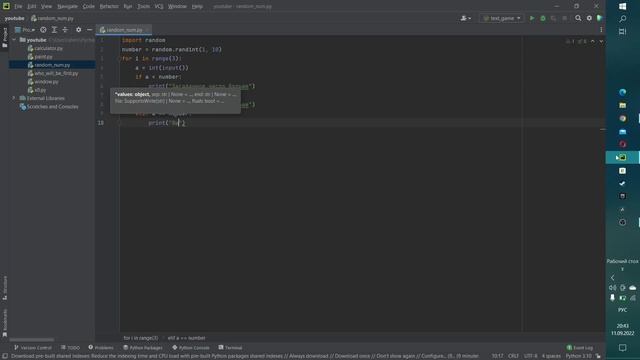640x360 pixels.
Task: Click the 'elif a == number' breadcrumb
Action: click(x=187, y=338)
